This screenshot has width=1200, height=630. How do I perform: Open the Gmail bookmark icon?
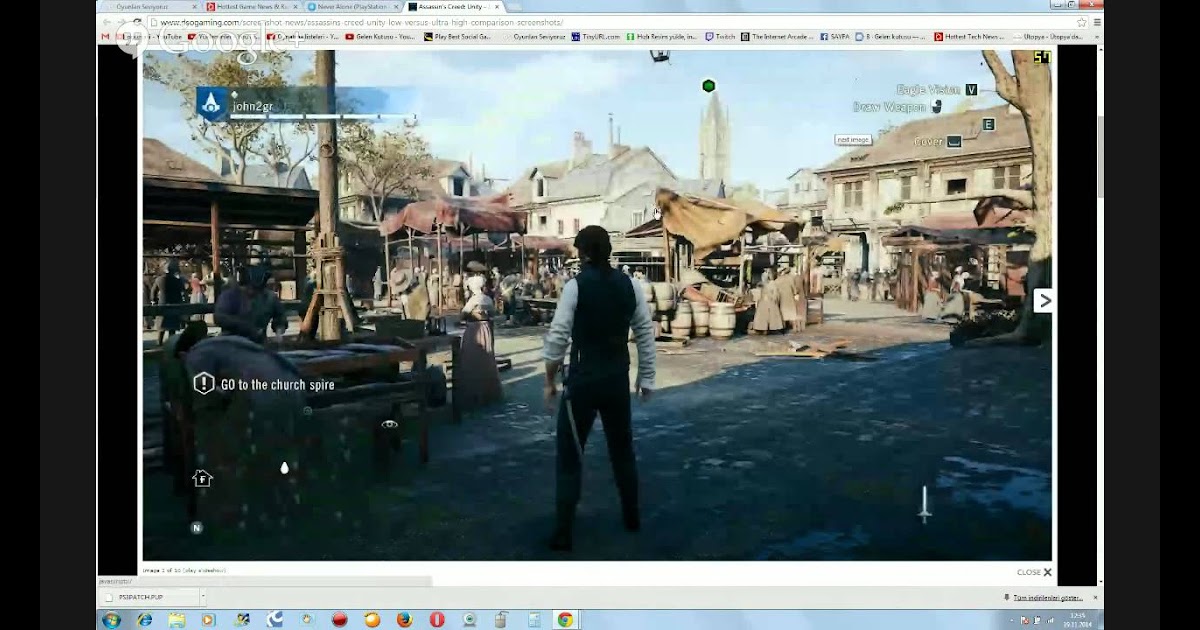pos(105,36)
